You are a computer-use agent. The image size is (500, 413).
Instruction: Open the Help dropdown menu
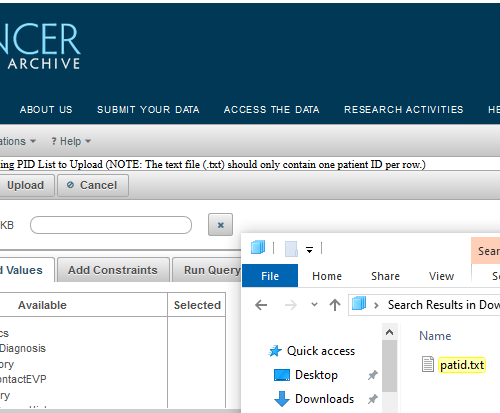tap(71, 141)
